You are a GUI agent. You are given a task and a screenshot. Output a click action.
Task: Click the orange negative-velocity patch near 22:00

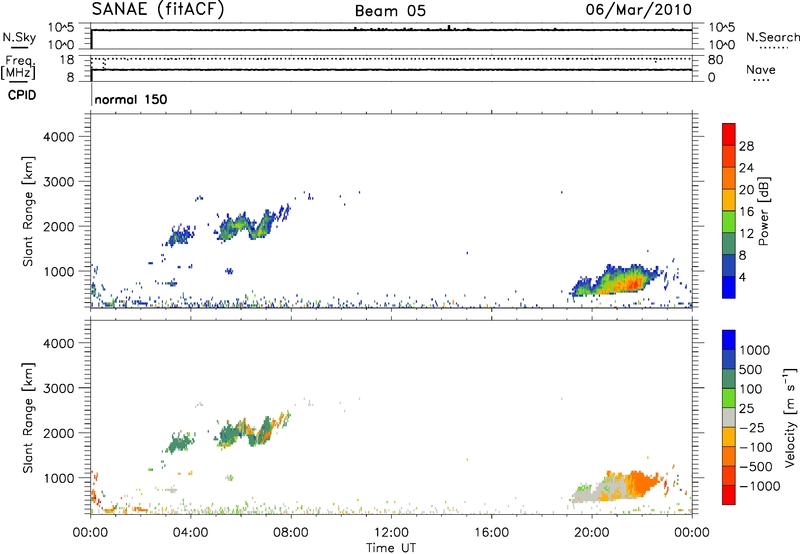pos(643,482)
